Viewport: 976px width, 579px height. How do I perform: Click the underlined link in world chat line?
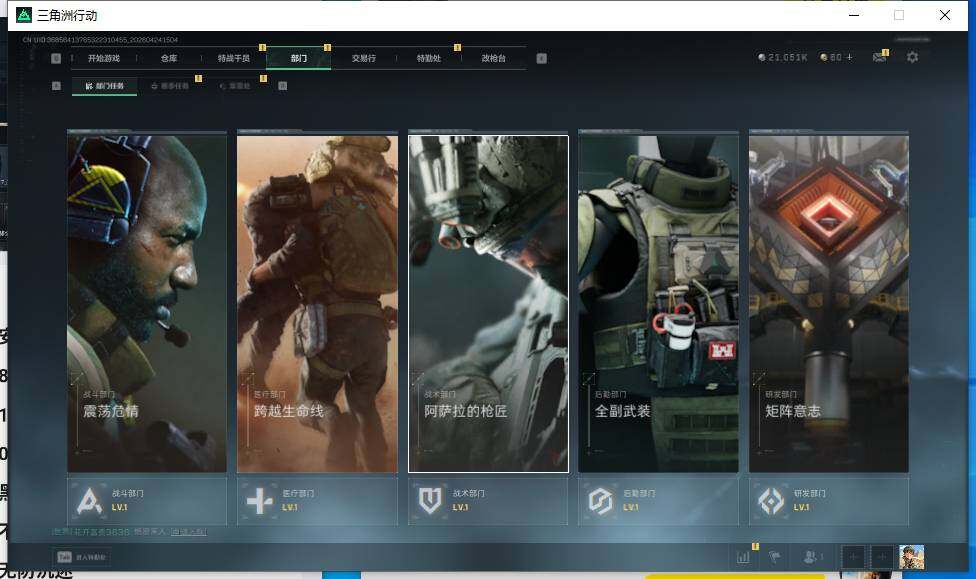tap(189, 532)
